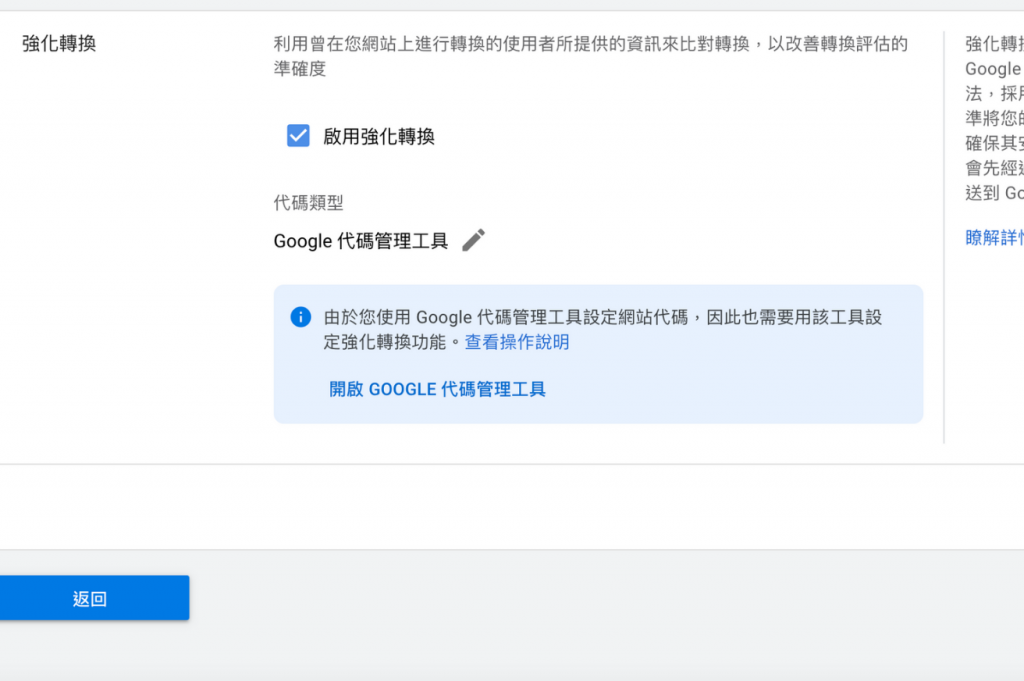Click the blue info icon in the notice
This screenshot has width=1024, height=681.
pyautogui.click(x=300, y=317)
